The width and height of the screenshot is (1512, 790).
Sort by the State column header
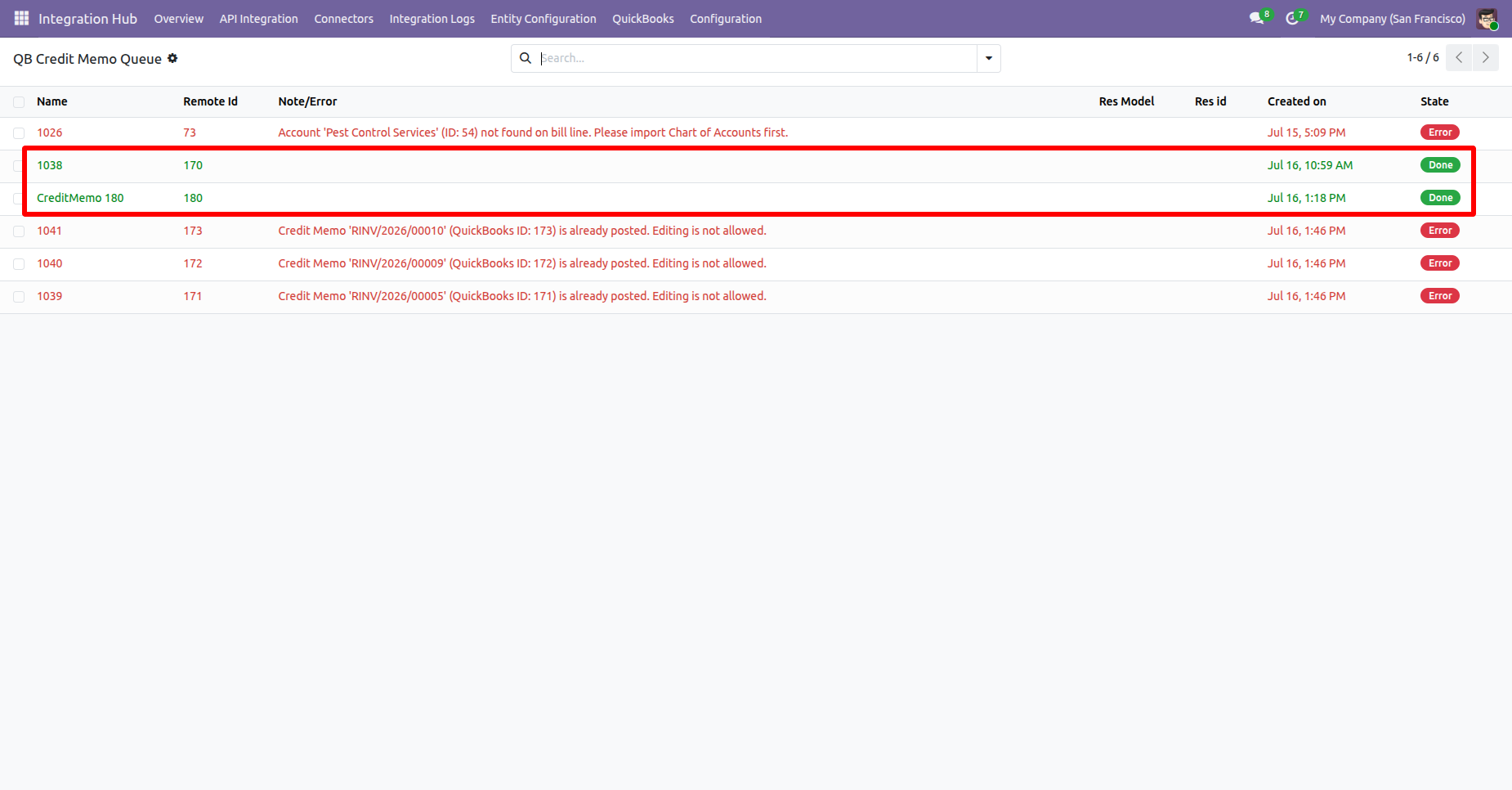pos(1434,101)
